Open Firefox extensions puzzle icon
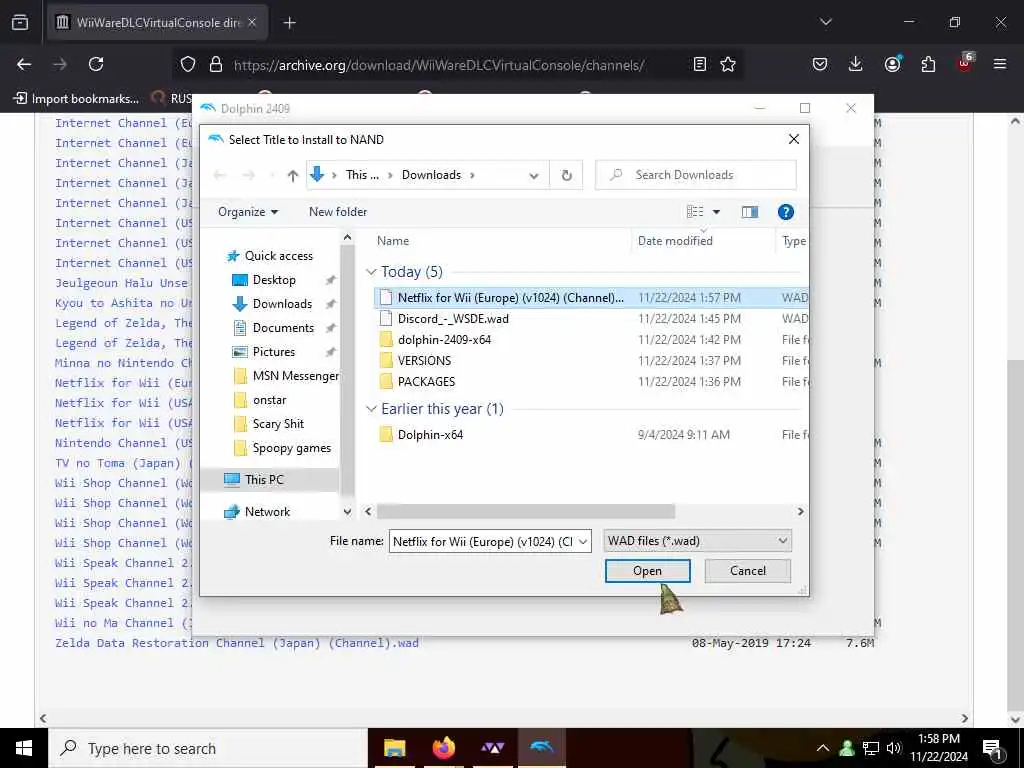The height and width of the screenshot is (768, 1024). tap(928, 64)
